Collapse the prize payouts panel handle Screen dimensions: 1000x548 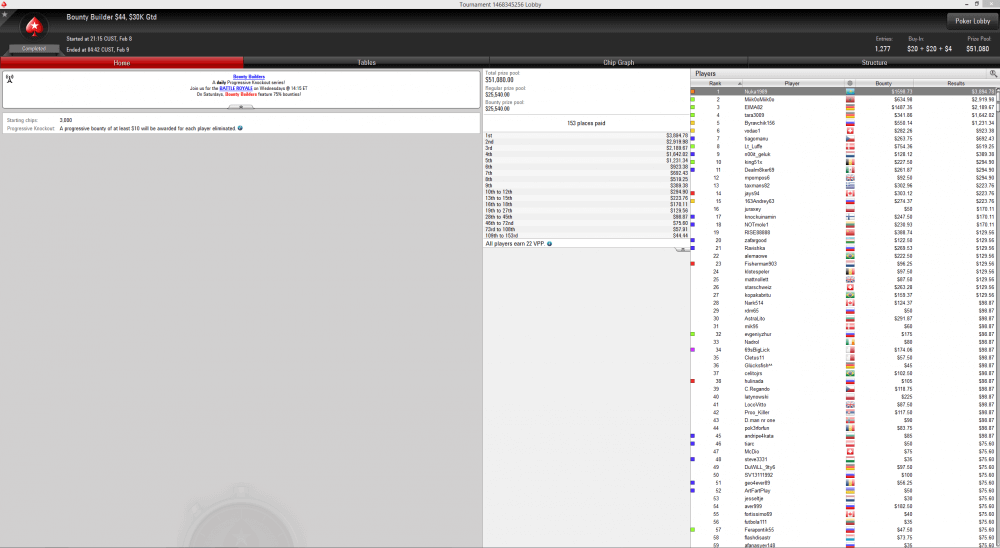click(684, 250)
